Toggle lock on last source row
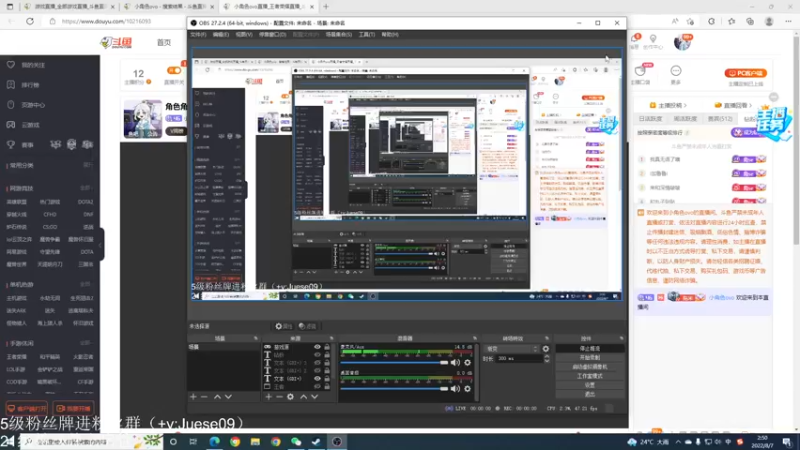The height and width of the screenshot is (450, 800). tap(327, 387)
